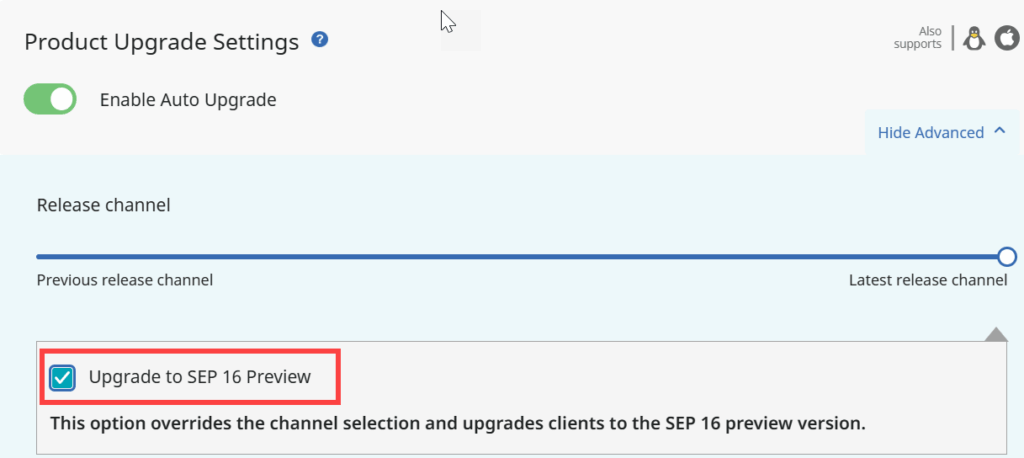Select the Latest release channel label
The width and height of the screenshot is (1024, 458).
[928, 281]
